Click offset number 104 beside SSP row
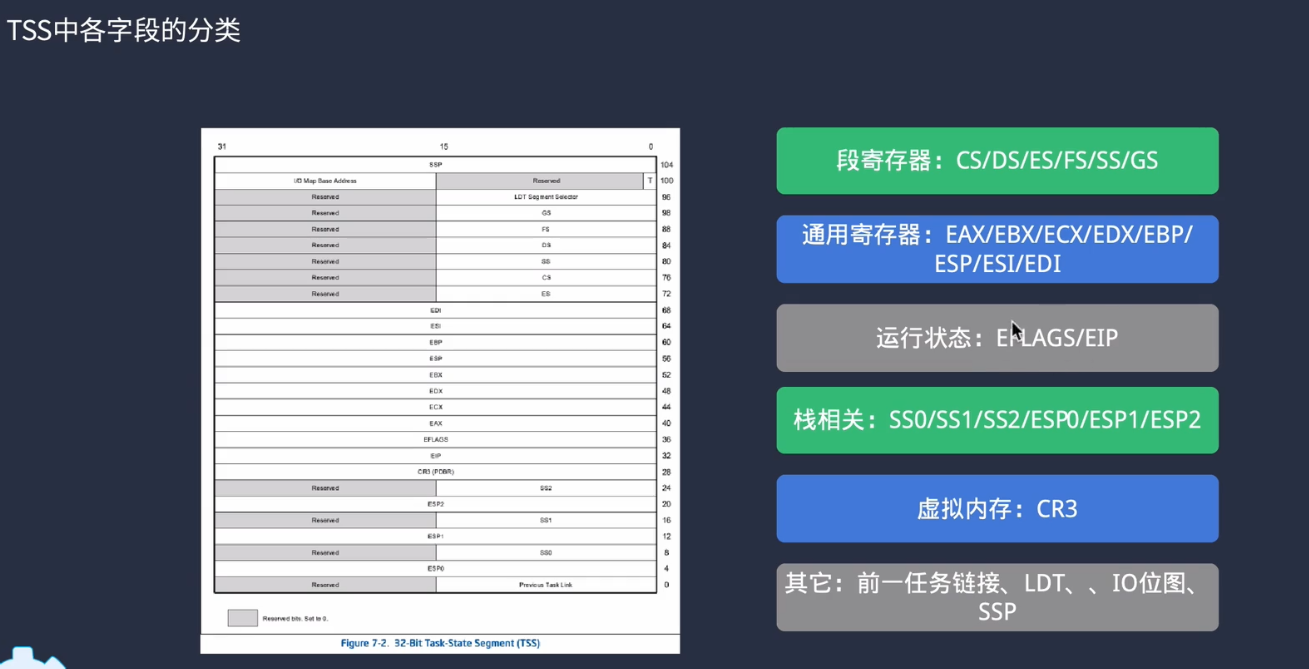The image size is (1309, 669). click(x=666, y=165)
